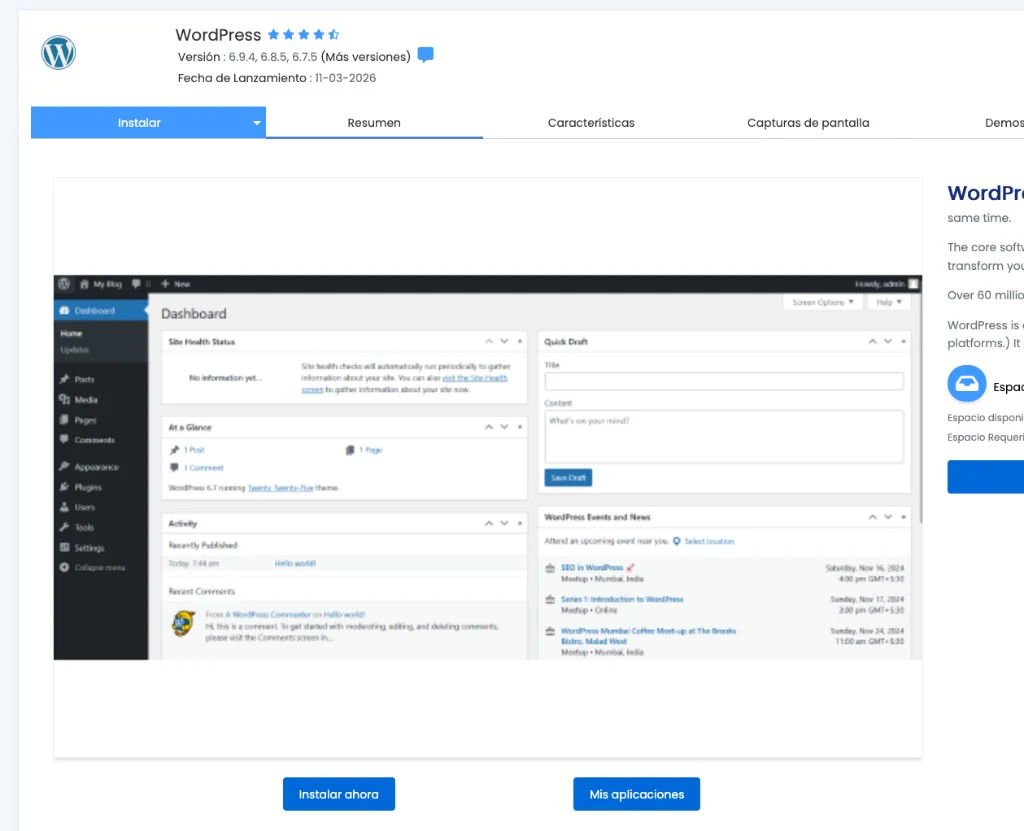Click the WordPress logo icon

click(x=59, y=53)
